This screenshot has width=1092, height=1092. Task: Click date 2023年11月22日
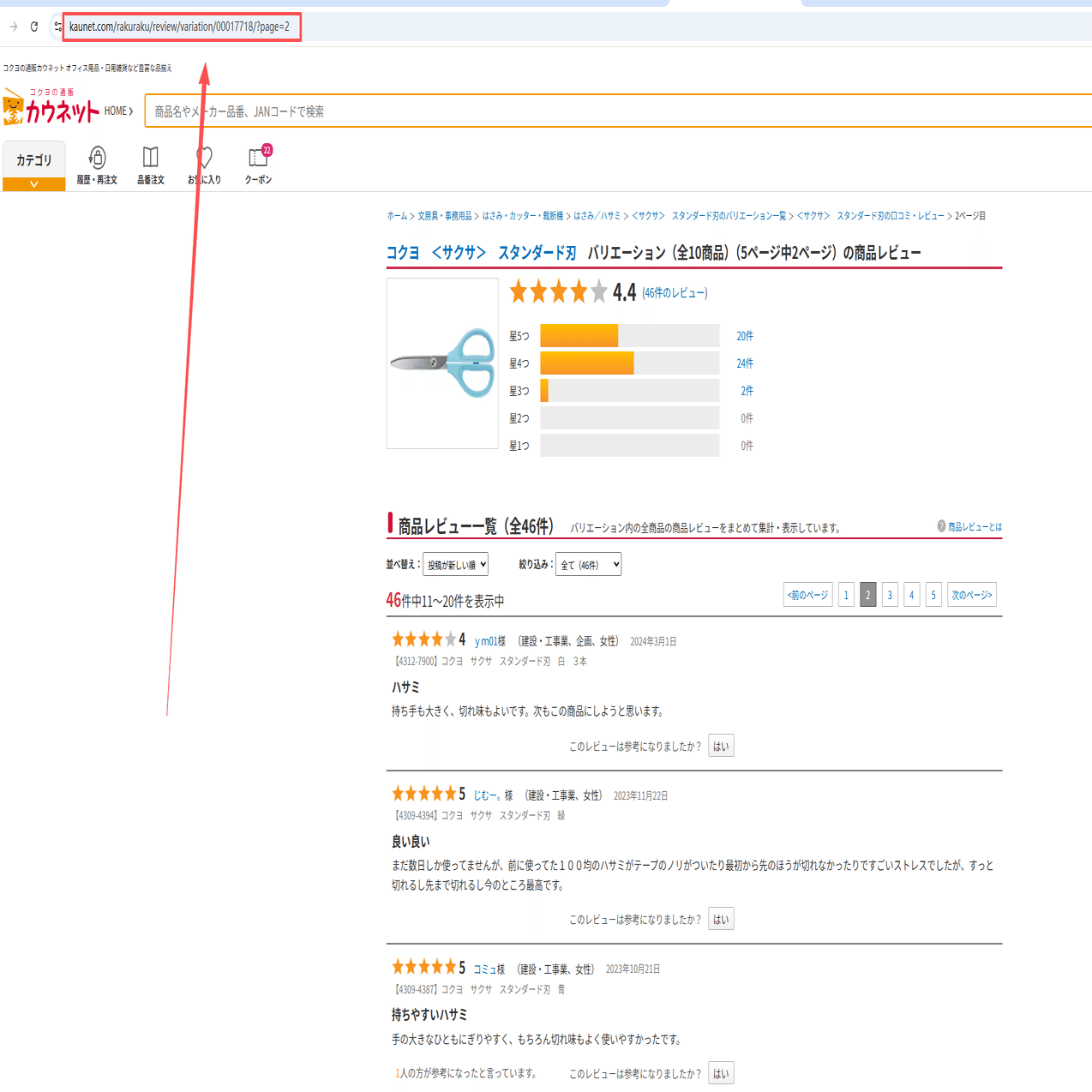coord(640,796)
